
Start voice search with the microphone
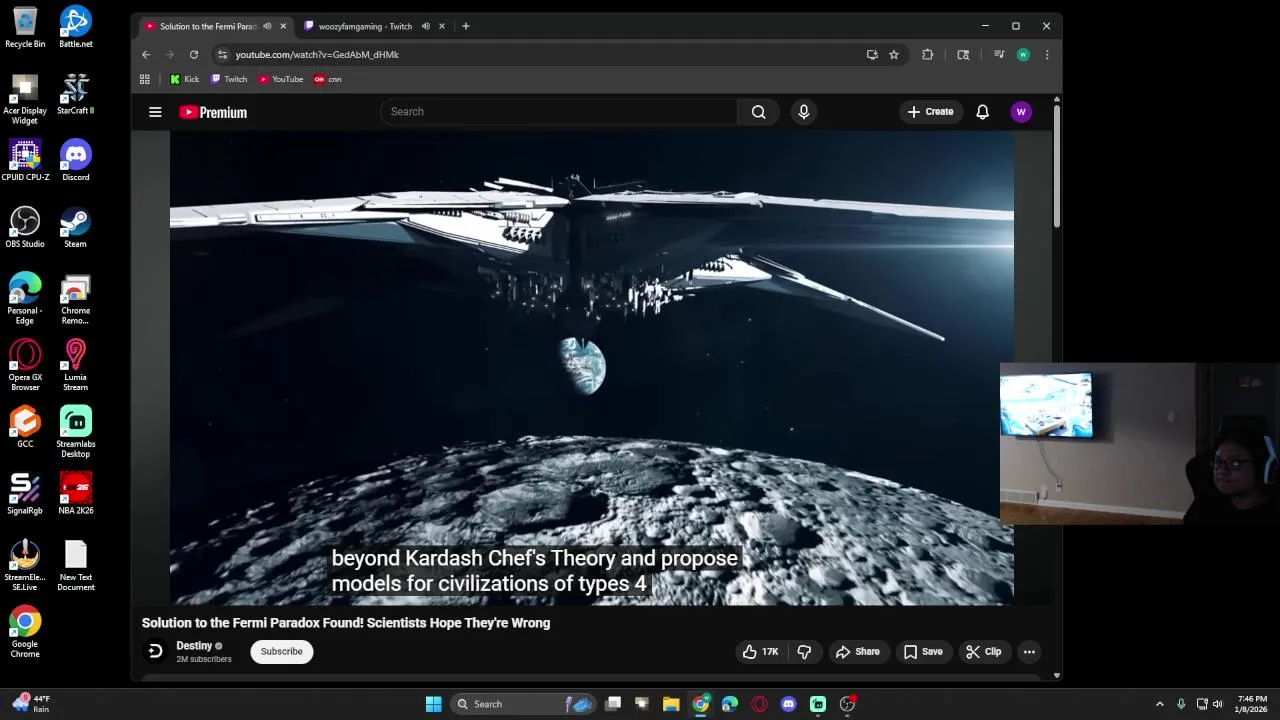[803, 112]
